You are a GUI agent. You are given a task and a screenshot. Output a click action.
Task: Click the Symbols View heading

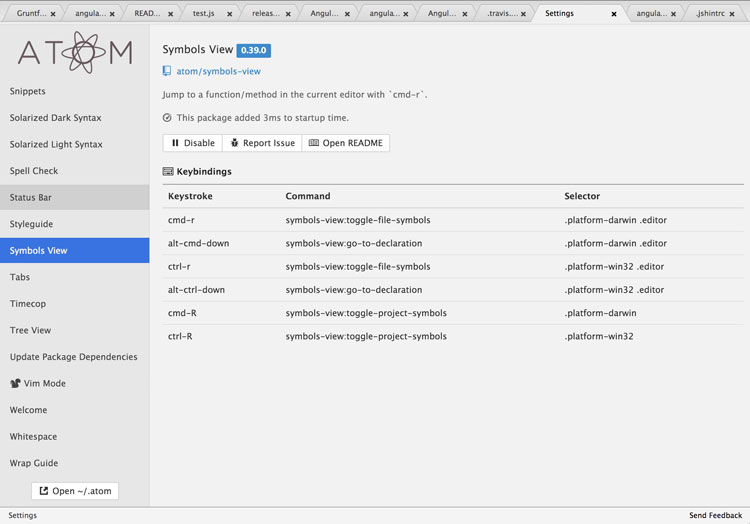tap(198, 50)
